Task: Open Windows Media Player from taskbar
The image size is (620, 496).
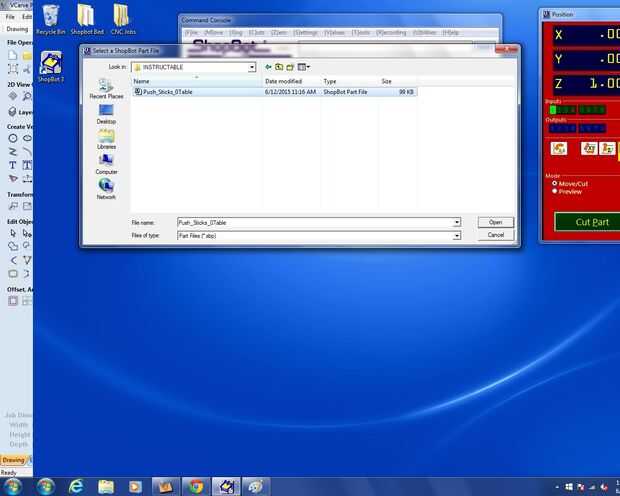Action: [135, 487]
